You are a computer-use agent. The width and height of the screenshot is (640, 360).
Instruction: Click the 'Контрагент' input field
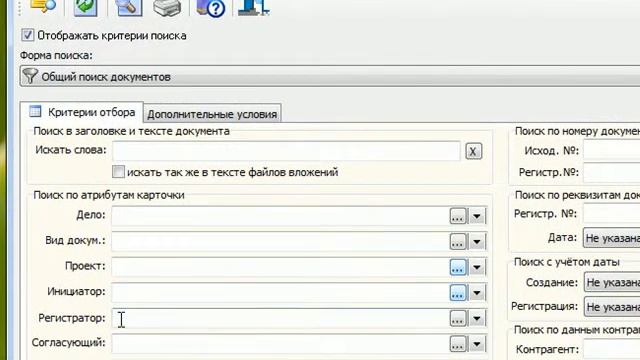611,350
